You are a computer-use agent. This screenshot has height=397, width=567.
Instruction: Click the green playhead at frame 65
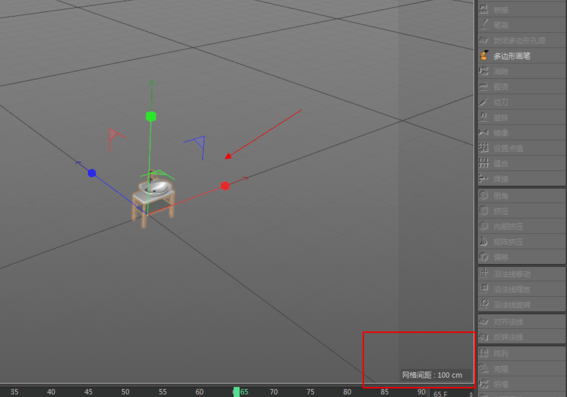point(236,392)
